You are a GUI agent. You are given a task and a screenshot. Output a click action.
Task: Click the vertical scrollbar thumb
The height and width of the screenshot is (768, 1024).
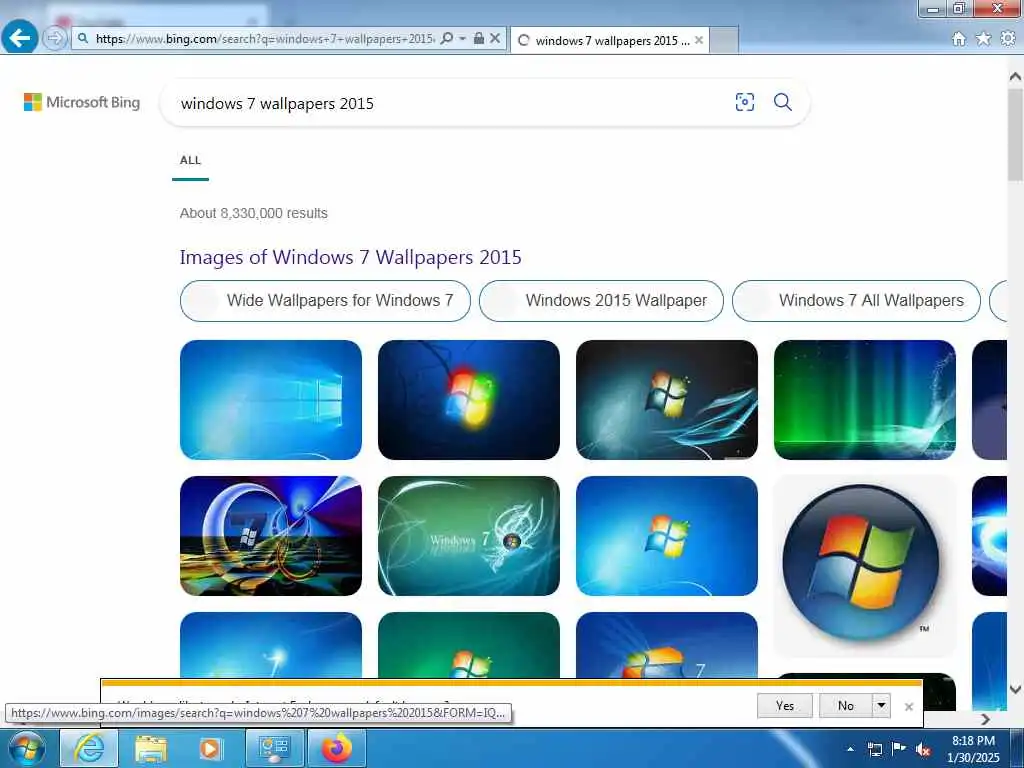pos(1015,135)
